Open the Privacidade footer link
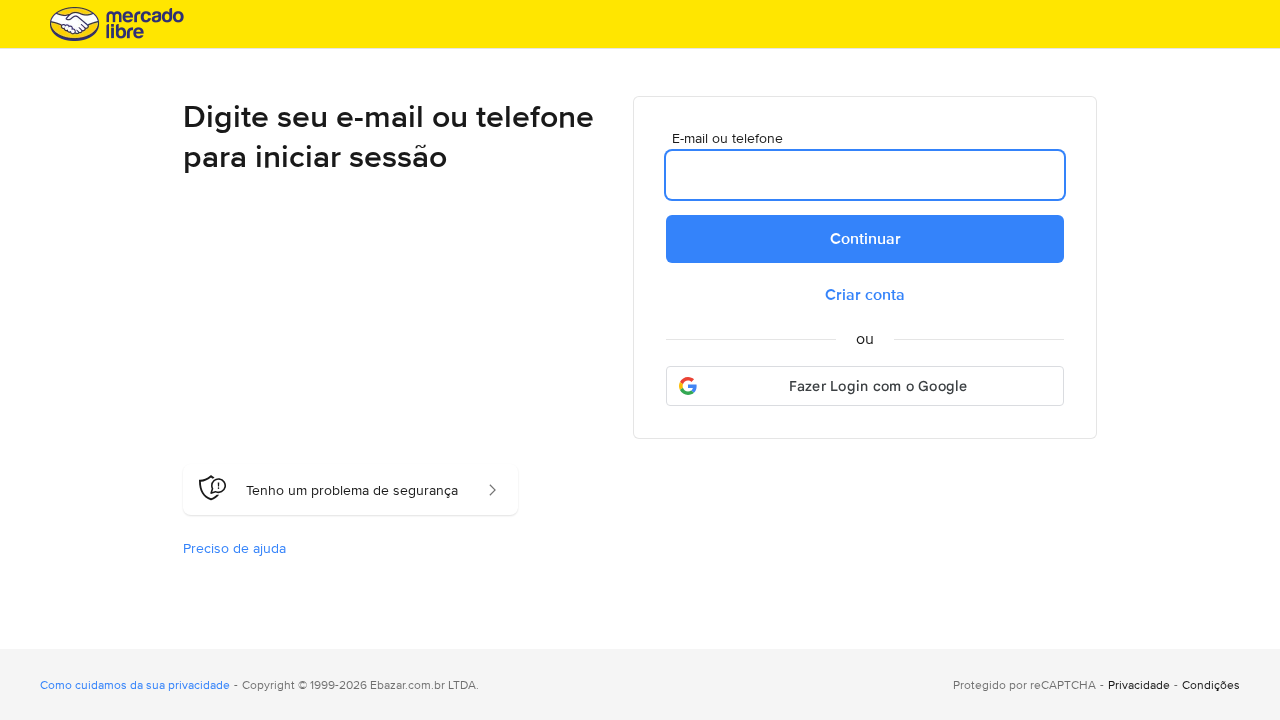Image resolution: width=1280 pixels, height=720 pixels. 1138,685
